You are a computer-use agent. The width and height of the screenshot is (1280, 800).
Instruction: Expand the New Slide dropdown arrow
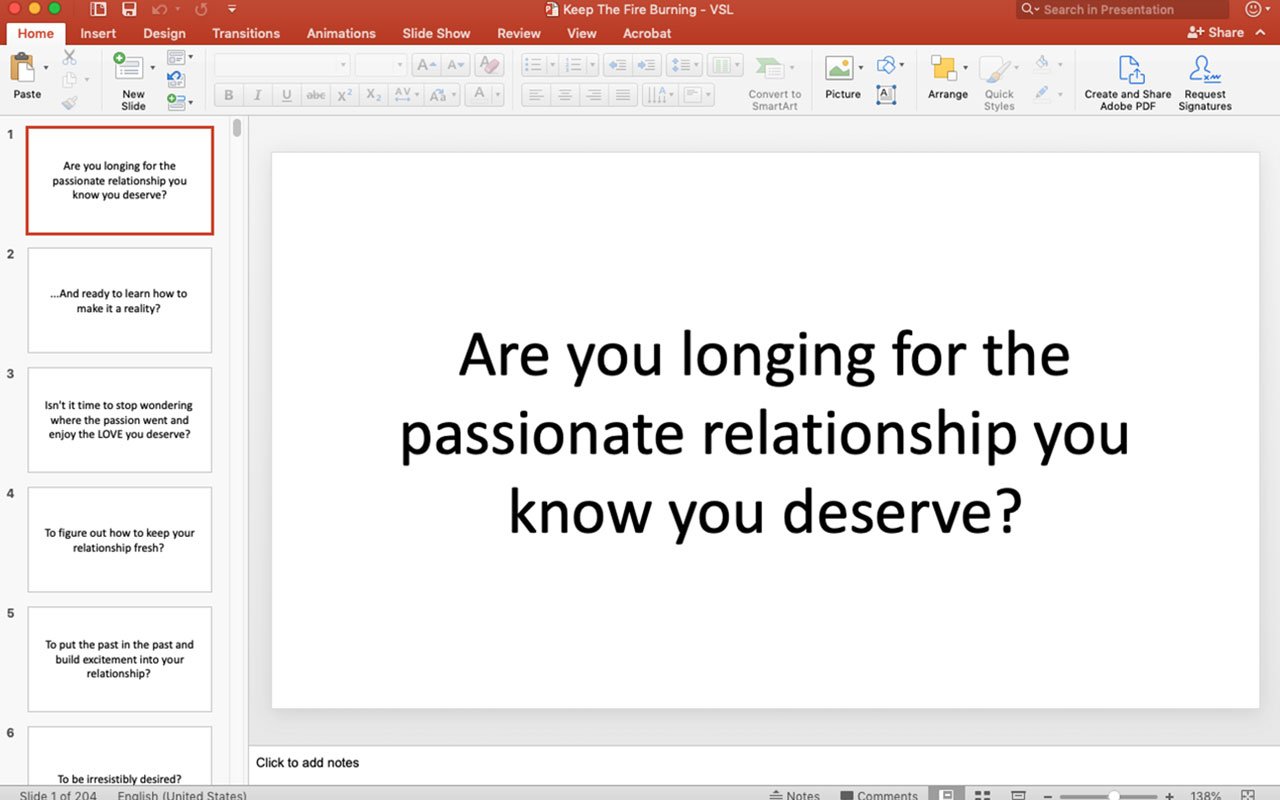tap(152, 68)
